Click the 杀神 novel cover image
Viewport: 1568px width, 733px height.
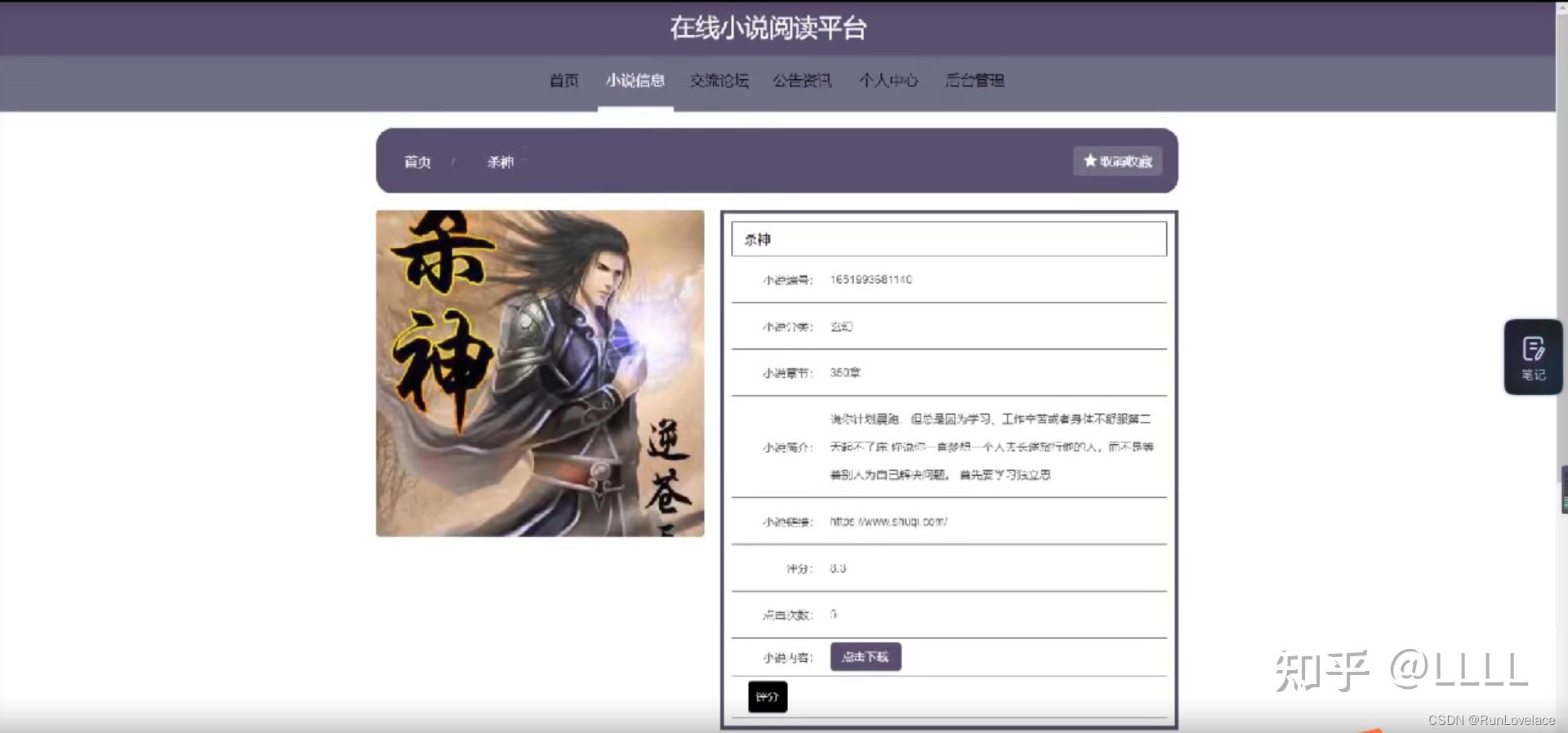click(540, 373)
